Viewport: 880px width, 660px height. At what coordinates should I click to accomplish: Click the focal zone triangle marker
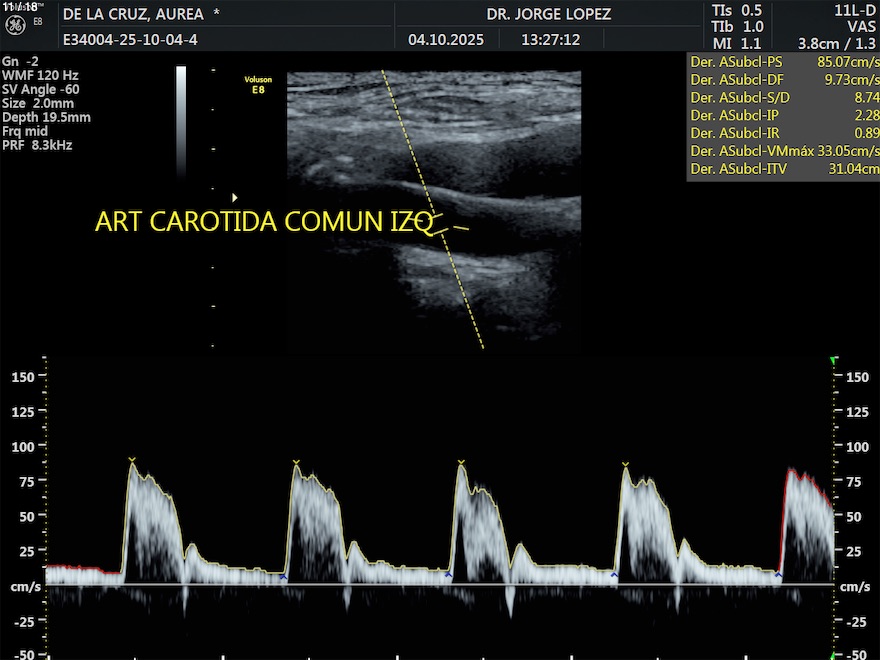click(235, 198)
